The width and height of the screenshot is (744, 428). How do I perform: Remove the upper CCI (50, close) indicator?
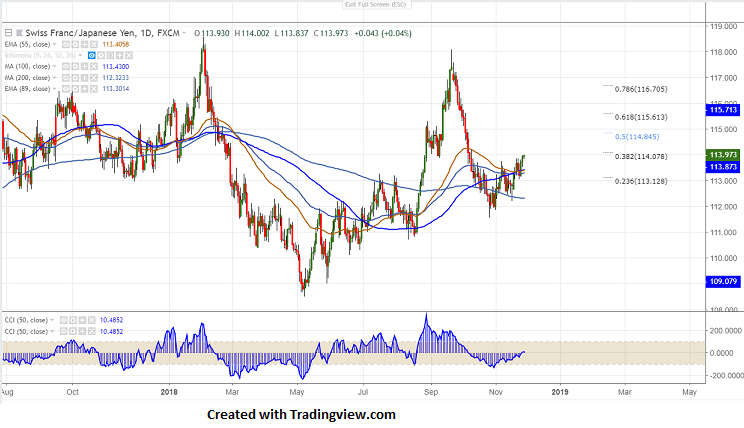point(92,320)
